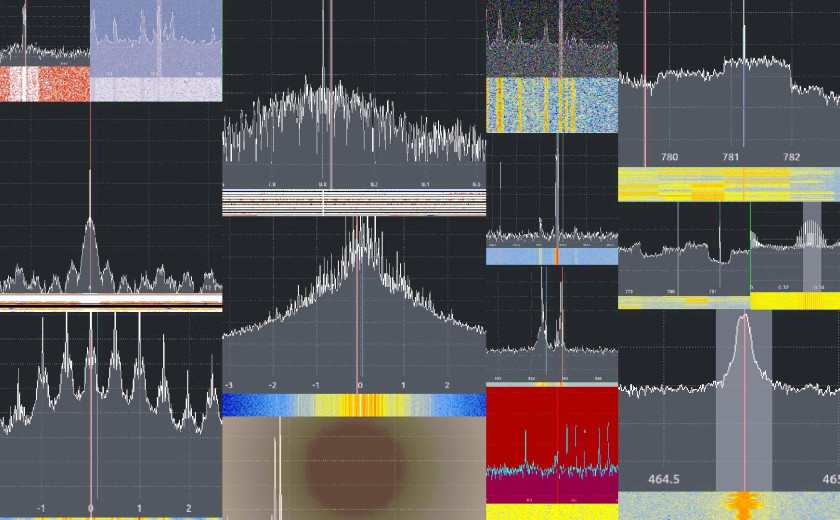Open the noisy blue waterfall with yellow stripes
Viewport: 840px width, 520px height.
tap(552, 105)
